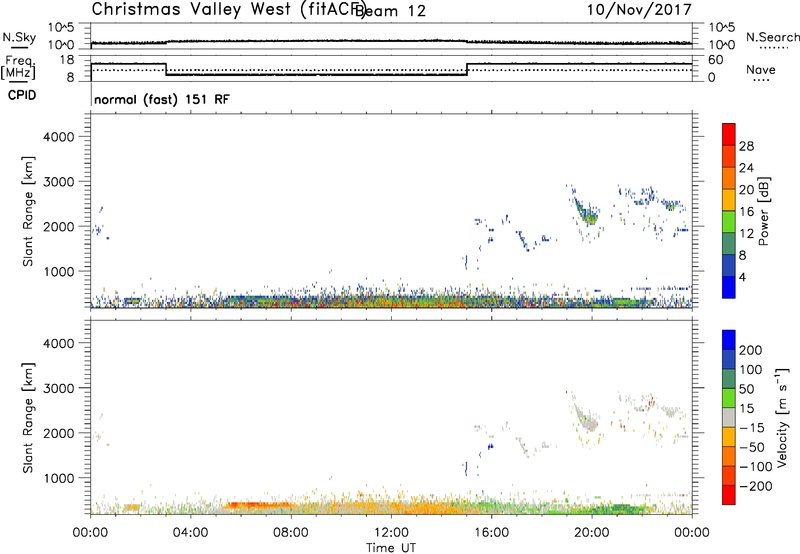The height and width of the screenshot is (554, 800).
Task: Click the 'Christmas Valley West (fitACF)' title
Action: pos(229,9)
